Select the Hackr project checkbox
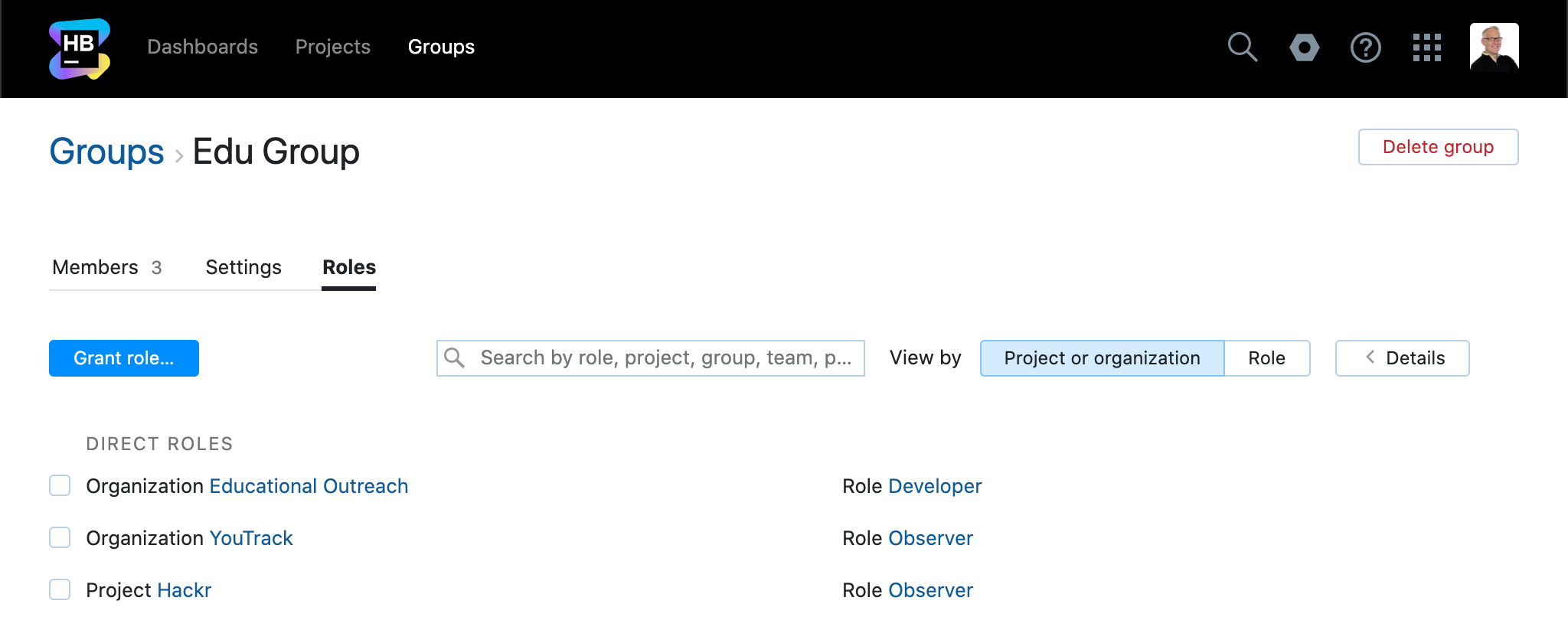This screenshot has height=643, width=1568. tap(60, 589)
